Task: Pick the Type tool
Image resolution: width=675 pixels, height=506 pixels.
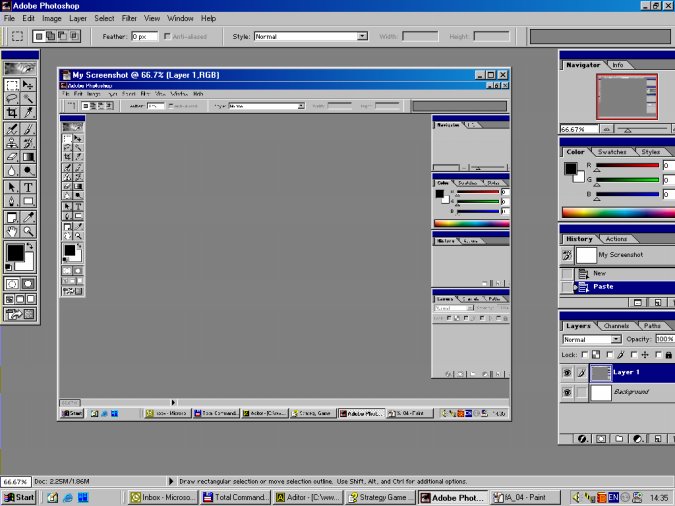Action: point(28,186)
